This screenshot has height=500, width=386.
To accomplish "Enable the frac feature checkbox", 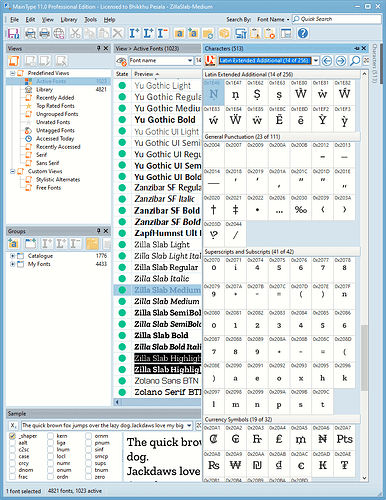I will pos(12,477).
